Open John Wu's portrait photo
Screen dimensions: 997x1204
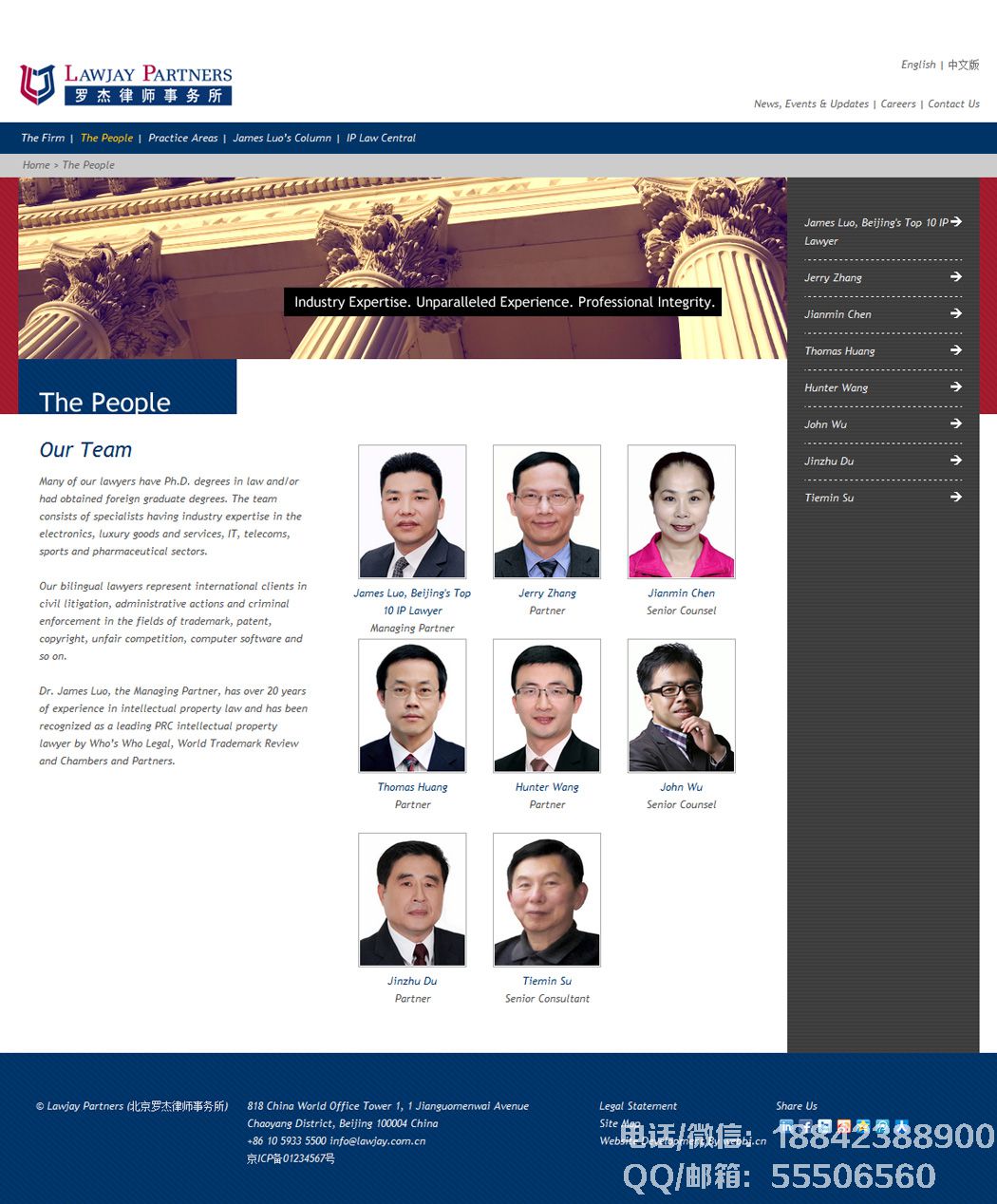(682, 705)
